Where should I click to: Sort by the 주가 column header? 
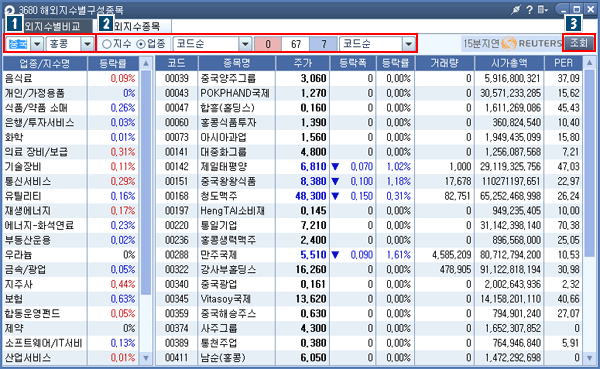[303, 63]
